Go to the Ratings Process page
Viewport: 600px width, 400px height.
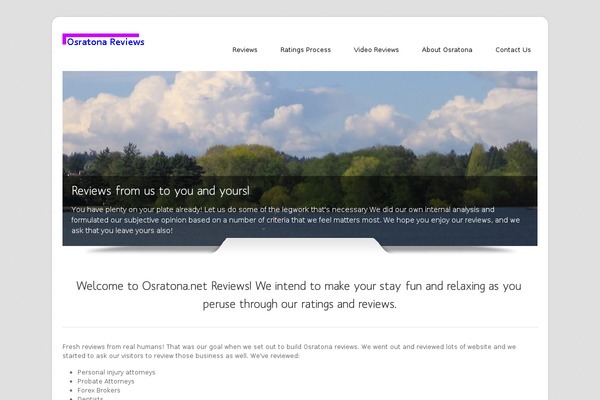[305, 50]
